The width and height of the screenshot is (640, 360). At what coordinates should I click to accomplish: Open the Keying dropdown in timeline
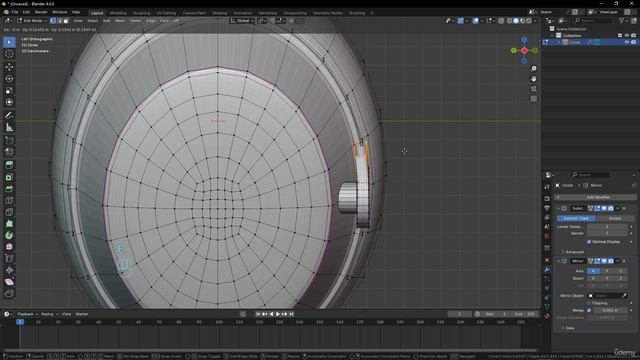49,314
